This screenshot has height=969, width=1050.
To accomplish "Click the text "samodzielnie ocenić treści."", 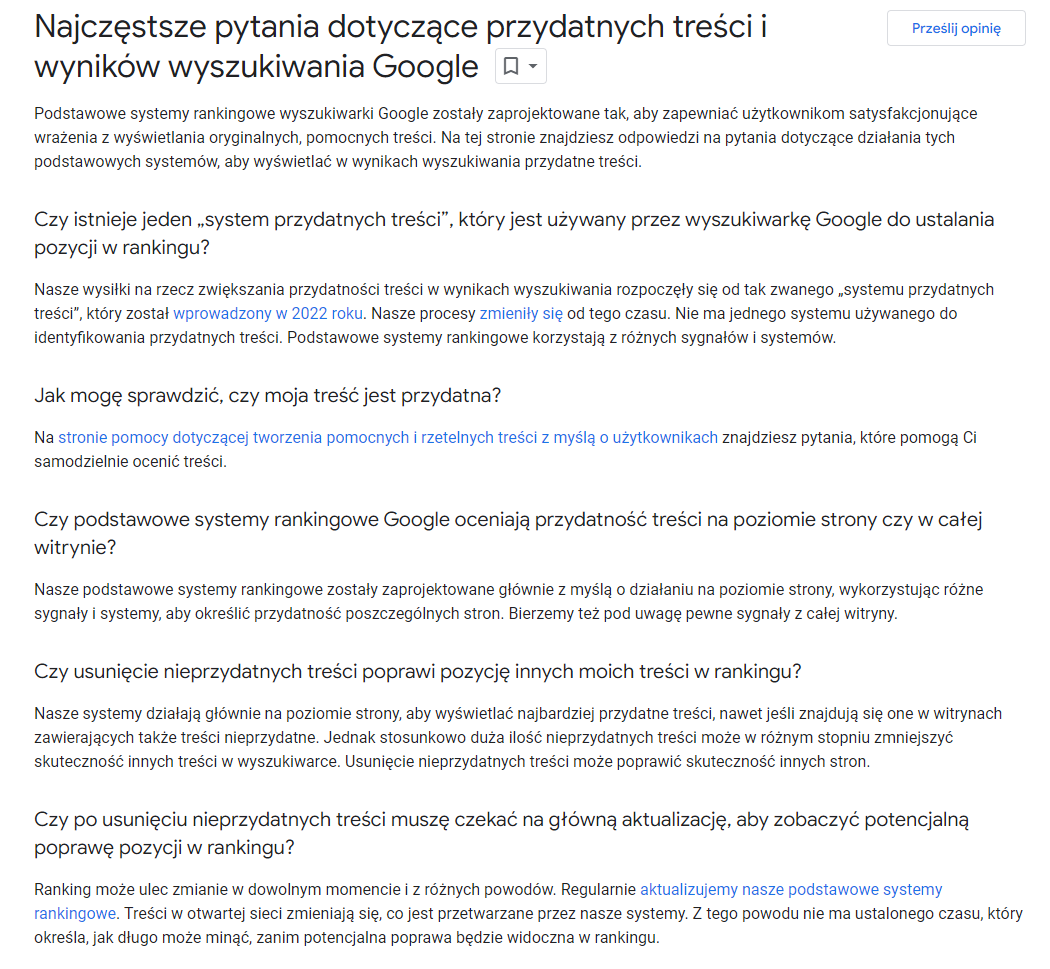I will pyautogui.click(x=131, y=461).
